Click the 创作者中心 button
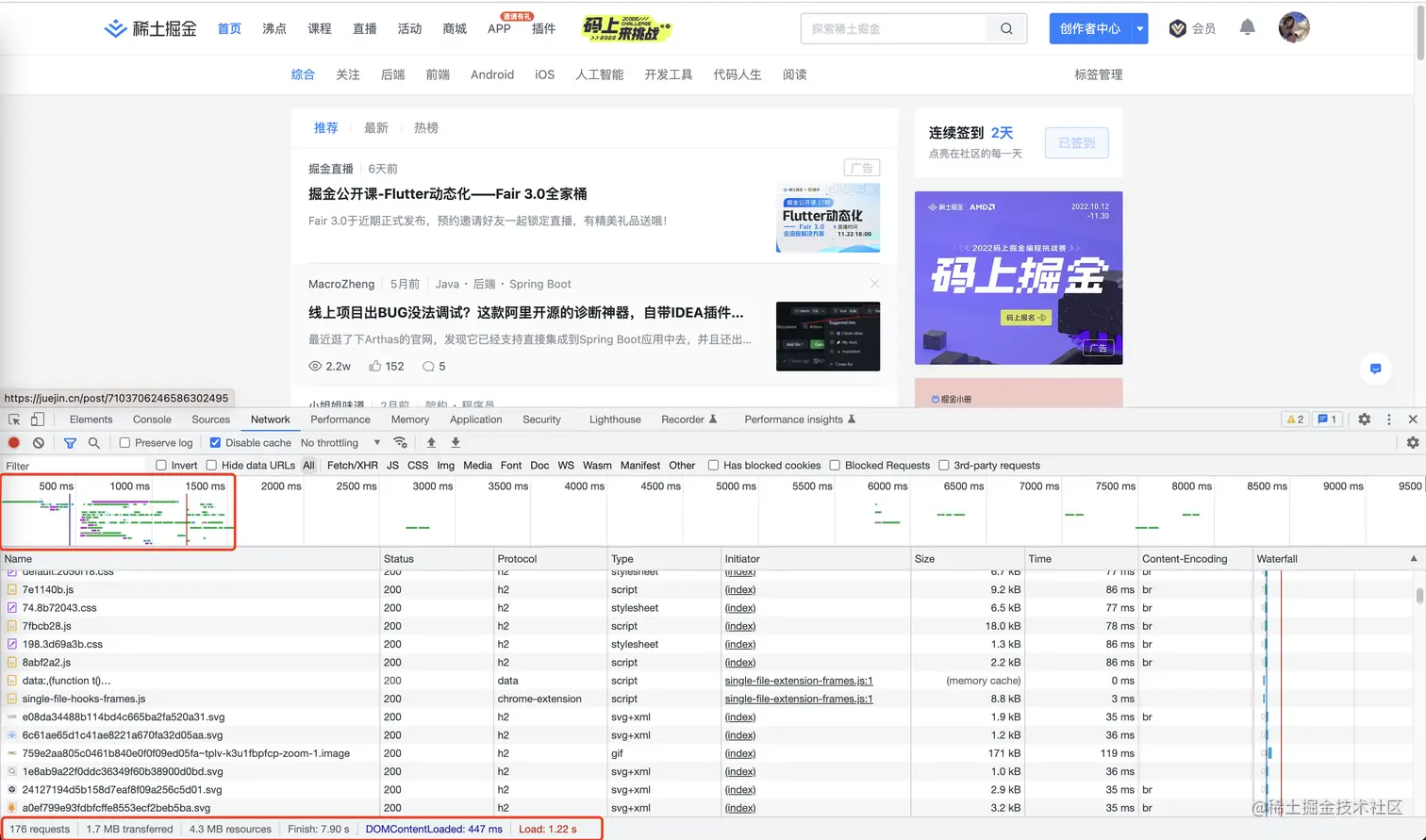 (x=1090, y=28)
